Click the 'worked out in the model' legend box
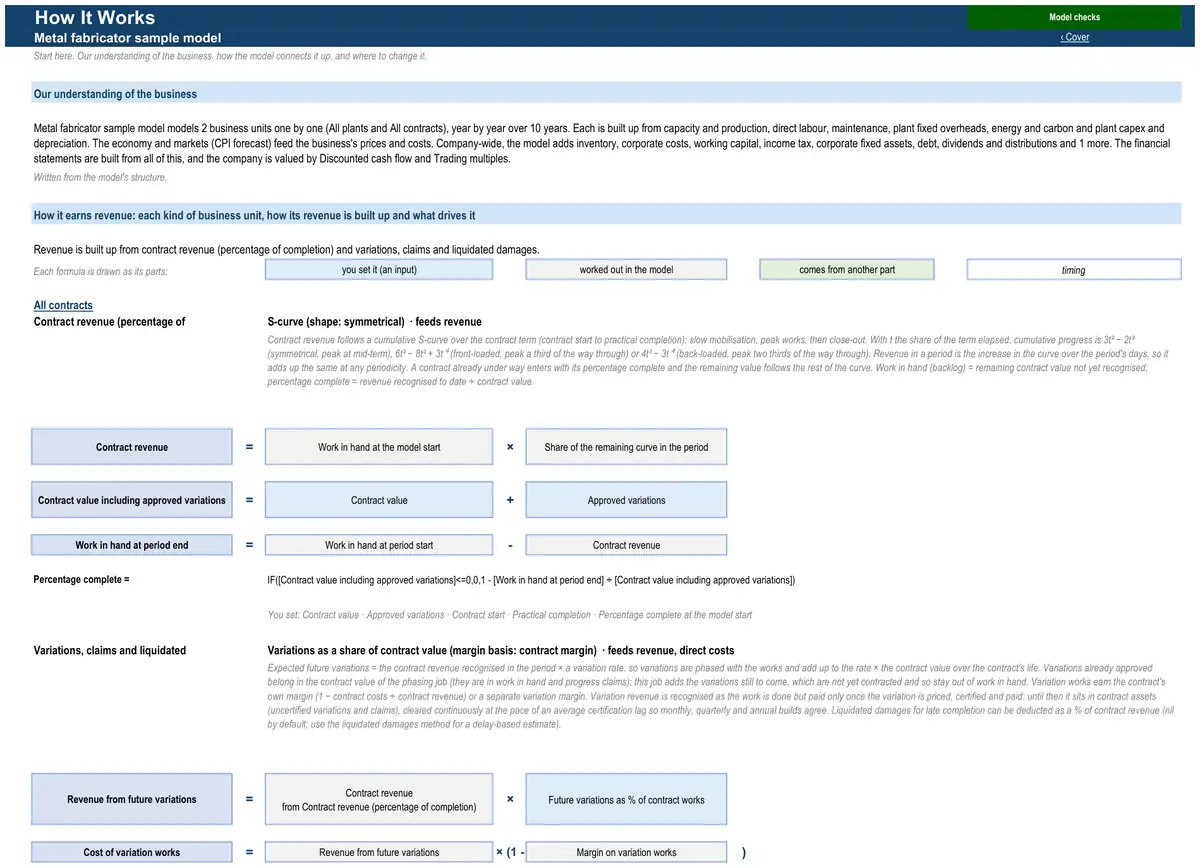Screen dimensions: 1200x868 pyautogui.click(x=626, y=270)
